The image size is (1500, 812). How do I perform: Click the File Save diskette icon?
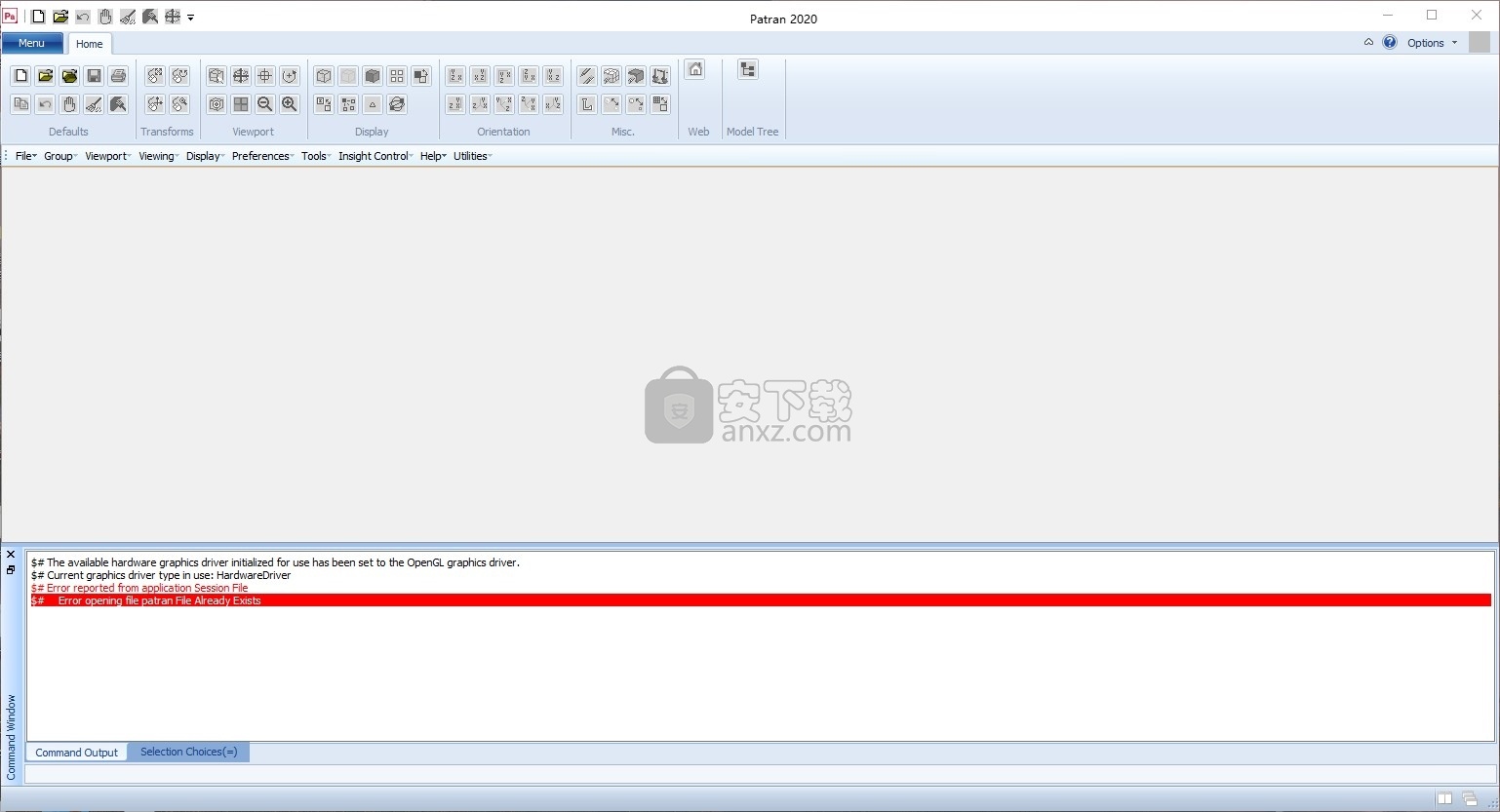[x=94, y=76]
